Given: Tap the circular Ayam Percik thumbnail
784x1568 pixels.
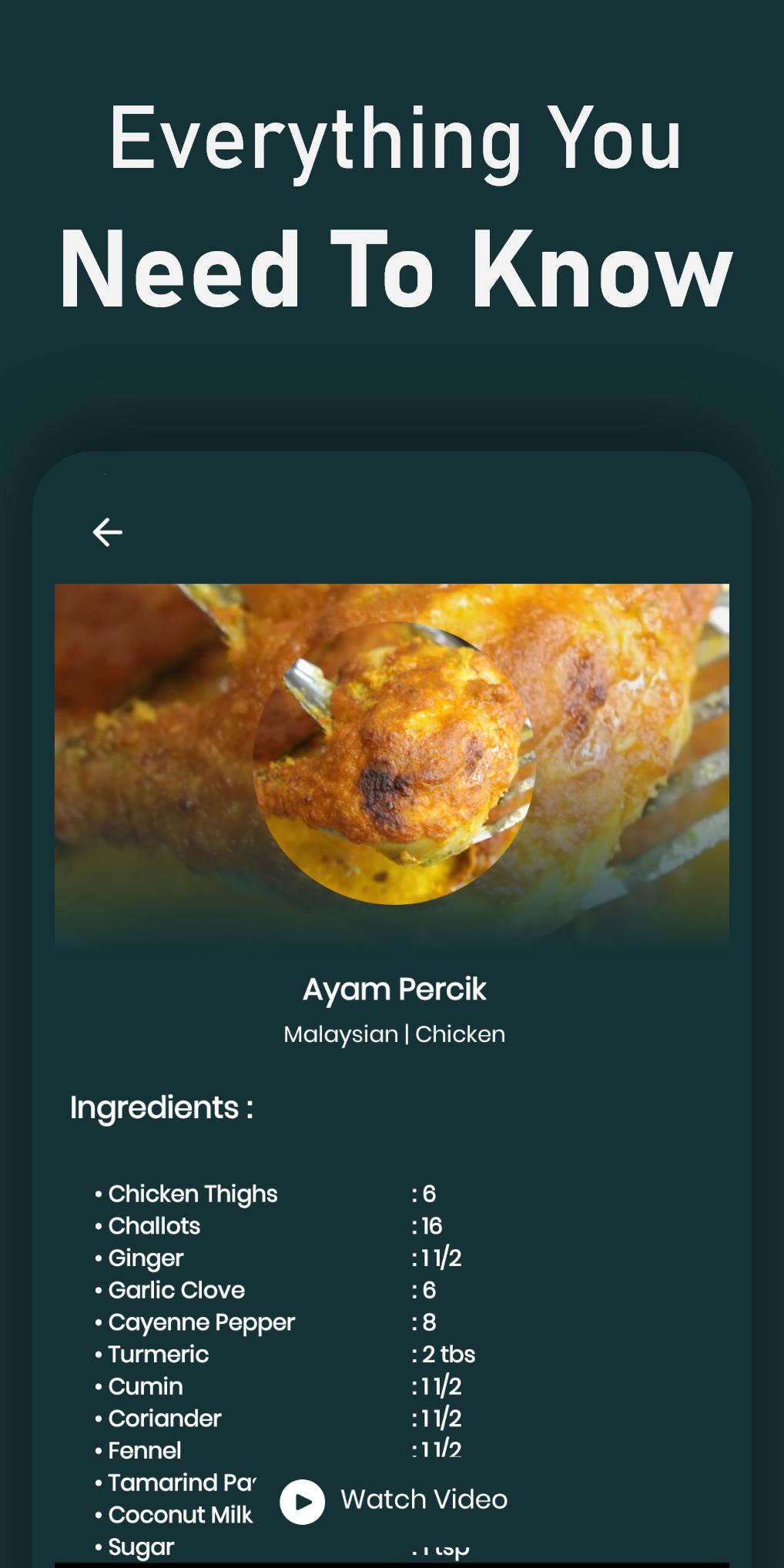Looking at the screenshot, I should coord(394,762).
